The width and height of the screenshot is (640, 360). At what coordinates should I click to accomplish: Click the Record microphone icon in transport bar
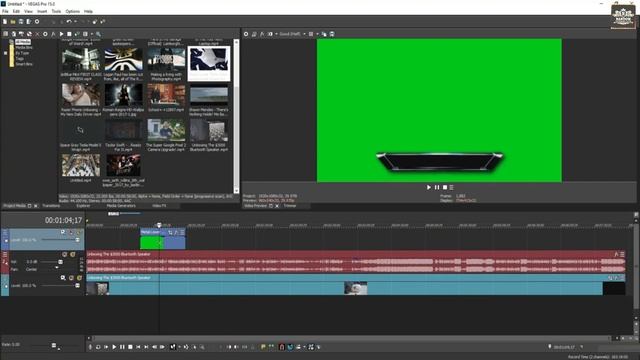click(90, 347)
